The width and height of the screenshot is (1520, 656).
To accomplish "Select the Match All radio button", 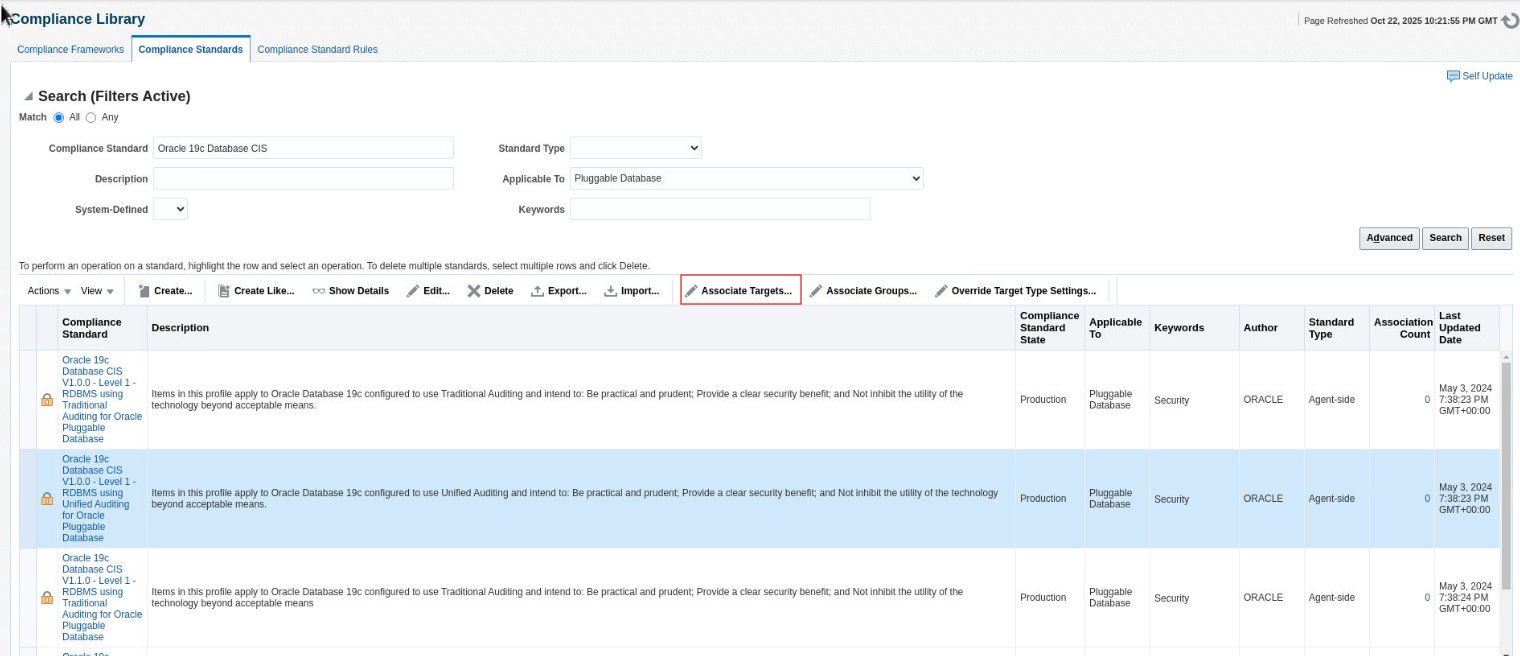I will point(59,117).
